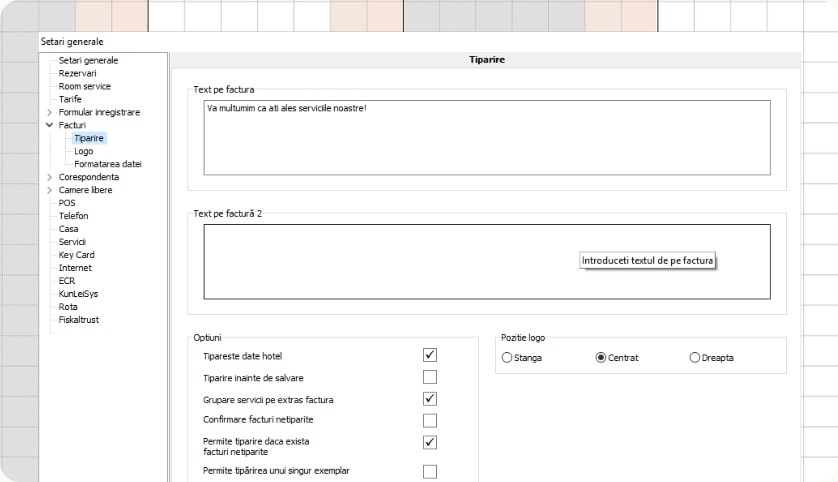This screenshot has width=838, height=482.
Task: Click into Text pe factura field
Action: (487, 137)
